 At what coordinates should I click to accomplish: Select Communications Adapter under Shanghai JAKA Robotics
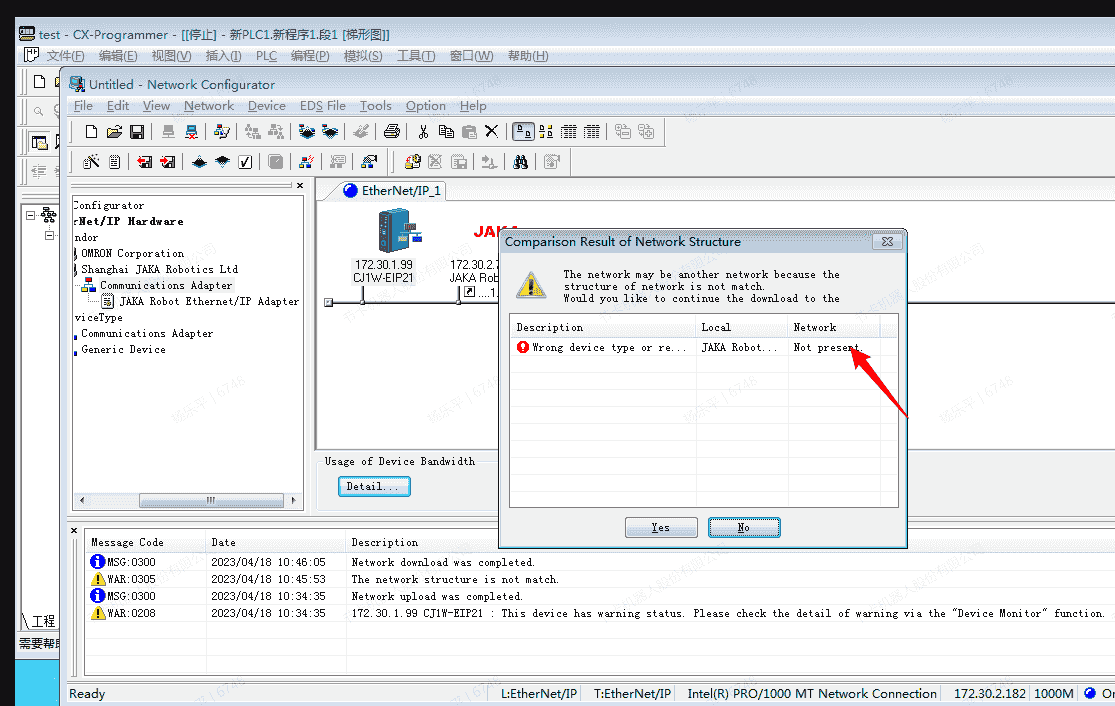coord(165,285)
